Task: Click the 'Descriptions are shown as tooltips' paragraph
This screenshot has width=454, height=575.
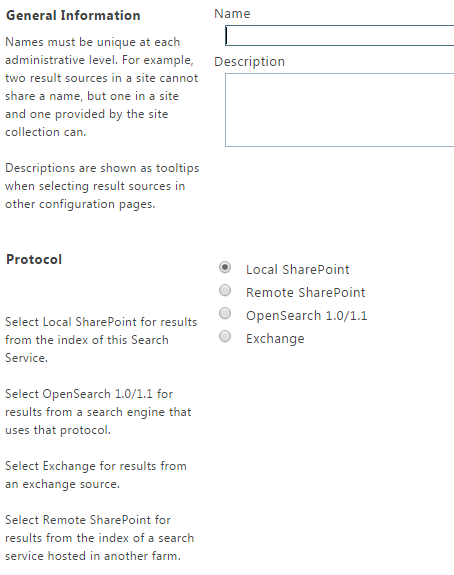Action: coord(102,186)
